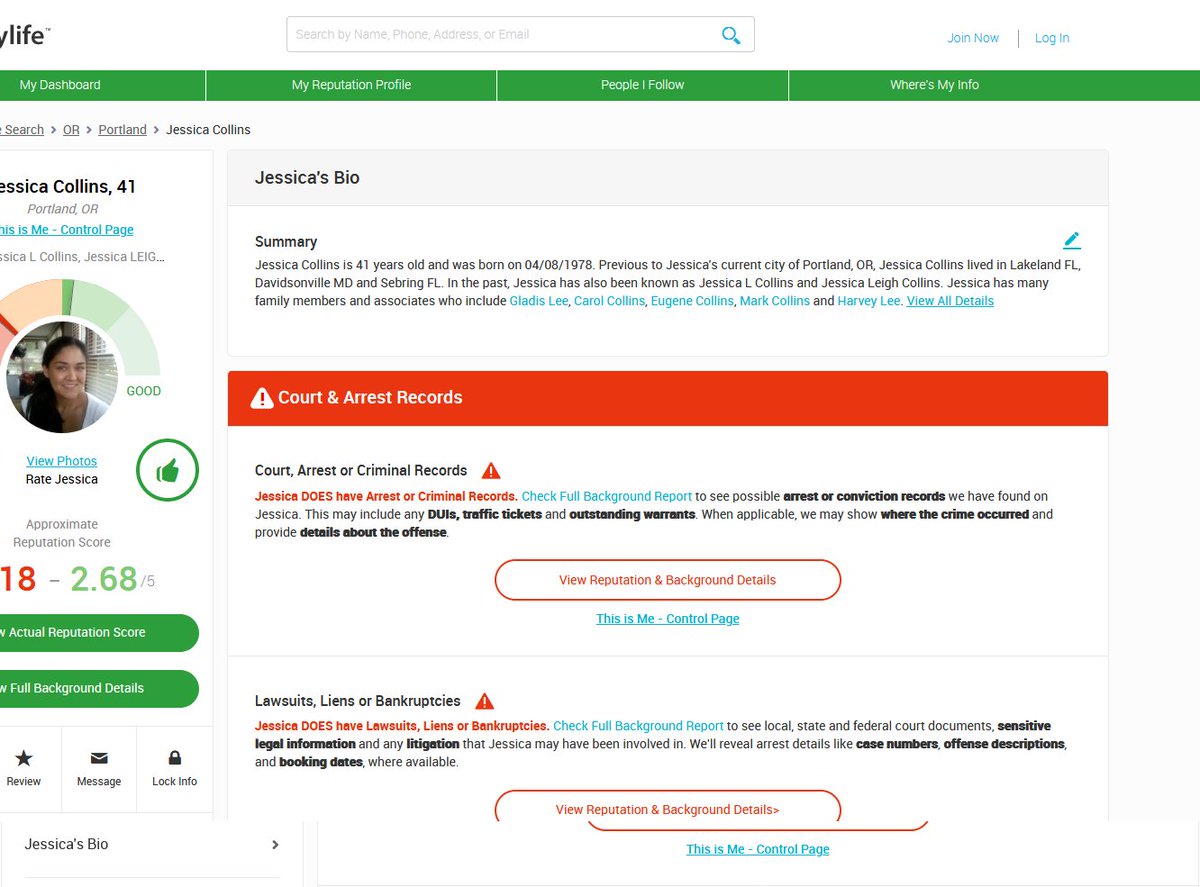Open My Reputation Profile tab
Viewport: 1200px width, 887px height.
click(351, 85)
